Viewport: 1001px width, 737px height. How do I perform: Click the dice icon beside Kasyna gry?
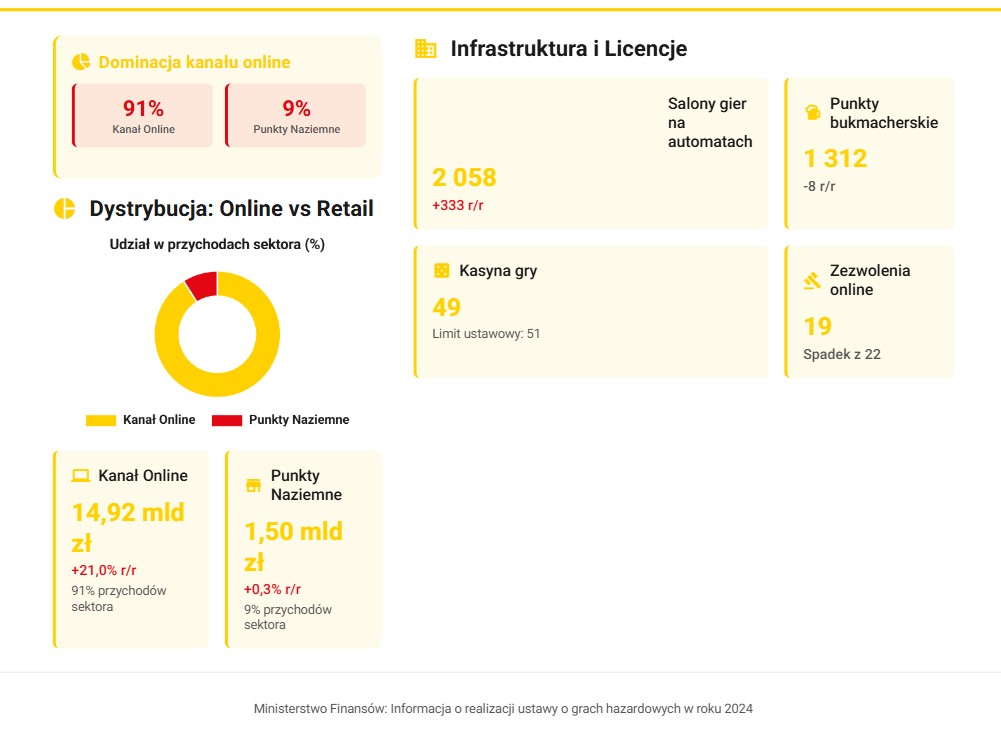[441, 271]
